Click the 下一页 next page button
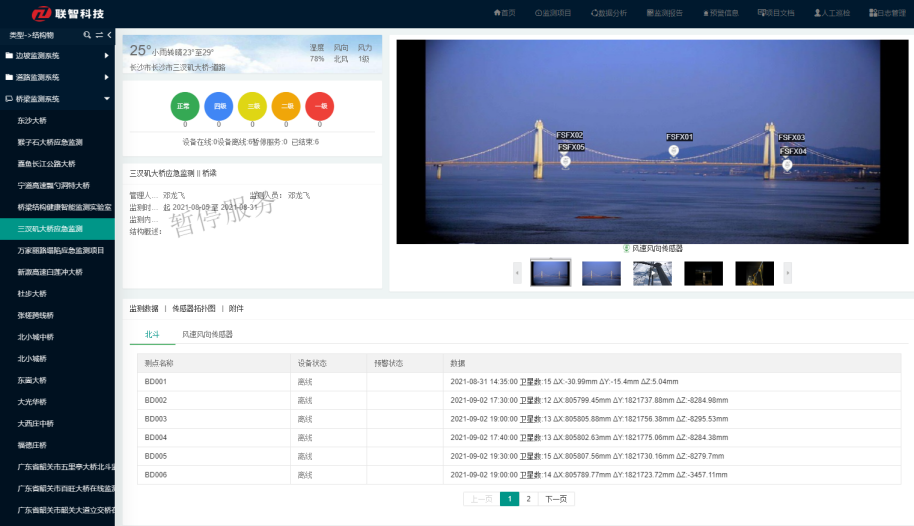 click(x=556, y=499)
